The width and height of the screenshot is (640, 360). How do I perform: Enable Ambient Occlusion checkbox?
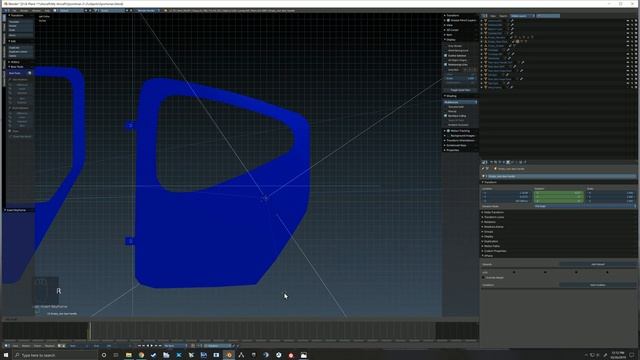pos(446,125)
